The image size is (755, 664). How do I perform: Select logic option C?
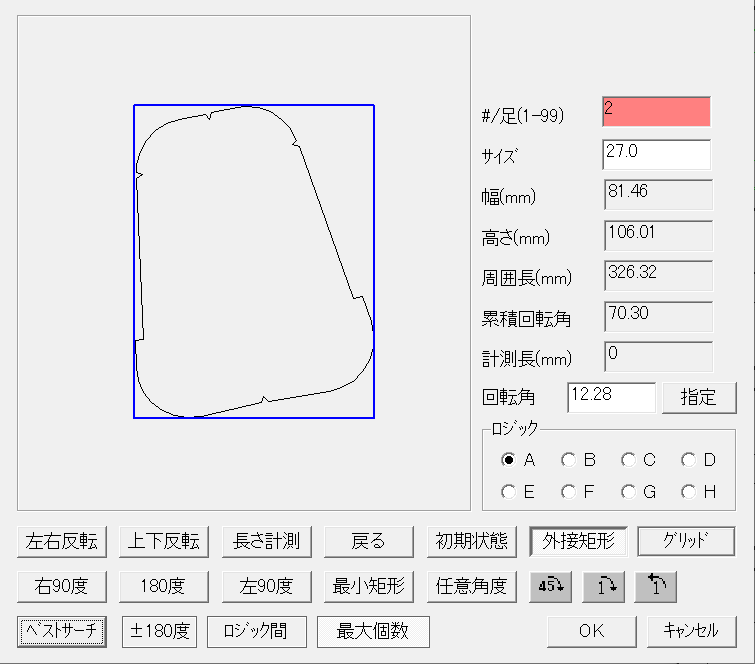coord(628,460)
